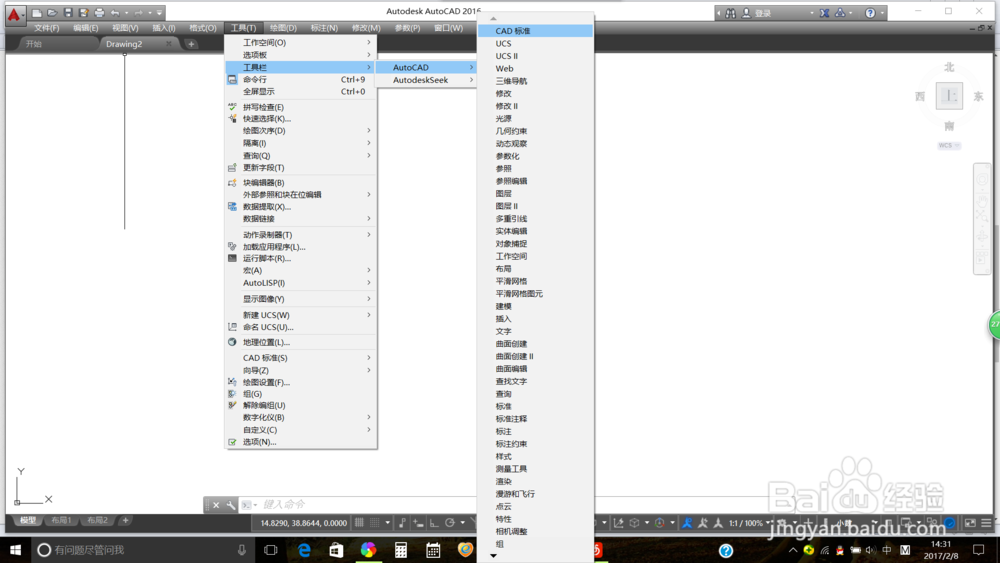
Task: Select the 标注 toolbar entry
Action: [x=535, y=432]
